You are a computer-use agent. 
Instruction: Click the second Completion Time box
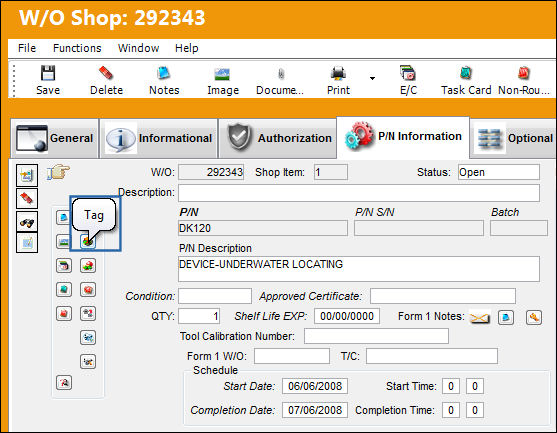point(475,410)
